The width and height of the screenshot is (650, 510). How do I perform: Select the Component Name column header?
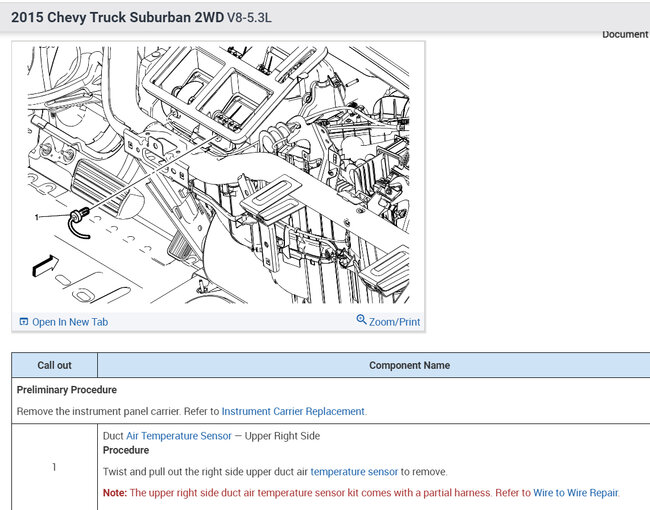point(409,365)
